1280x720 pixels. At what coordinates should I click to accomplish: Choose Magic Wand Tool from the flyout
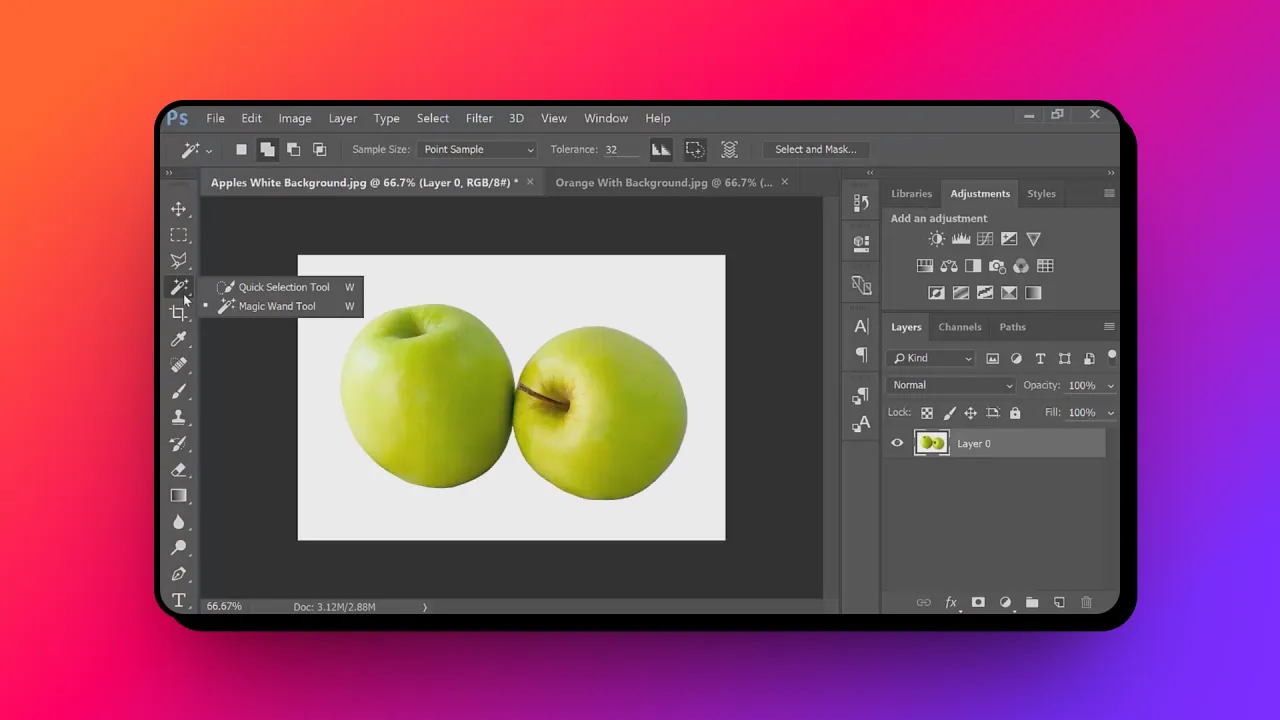(276, 306)
